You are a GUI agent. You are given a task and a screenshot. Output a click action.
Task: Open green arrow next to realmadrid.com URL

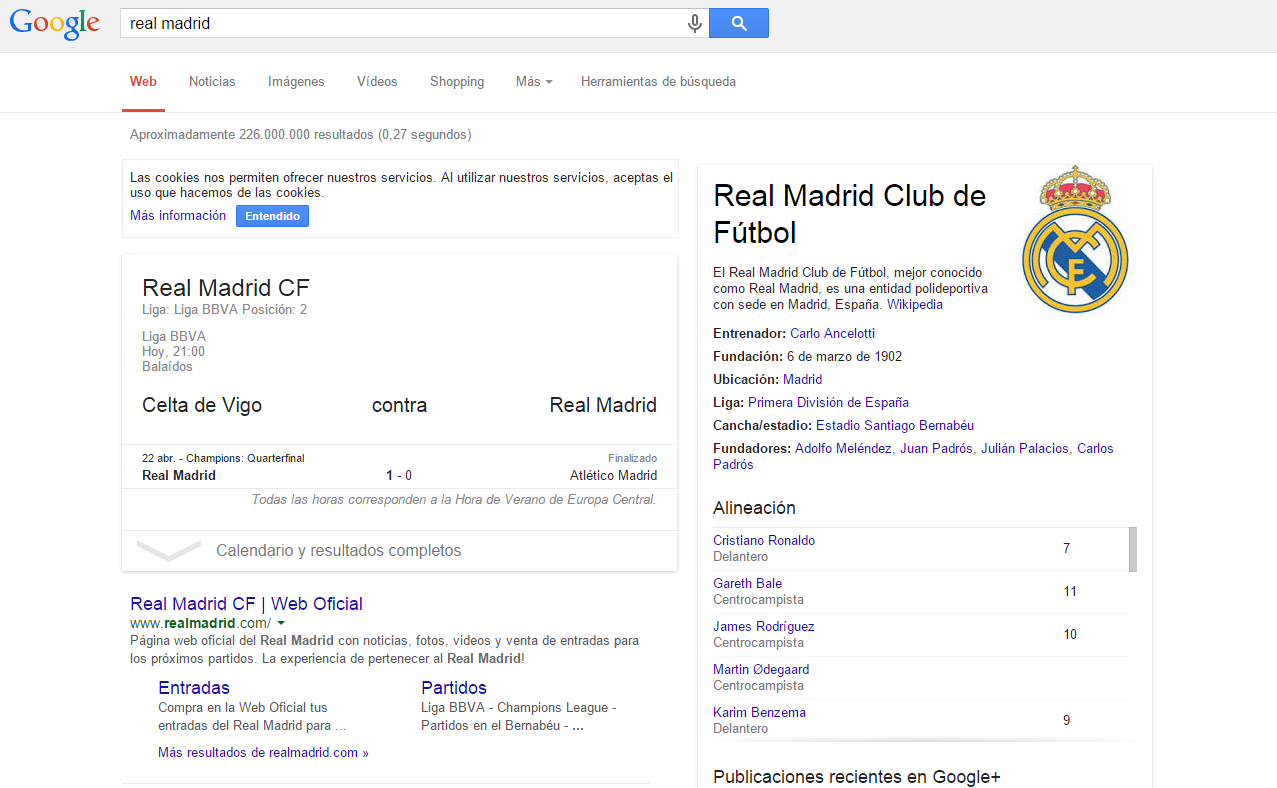pyautogui.click(x=281, y=623)
